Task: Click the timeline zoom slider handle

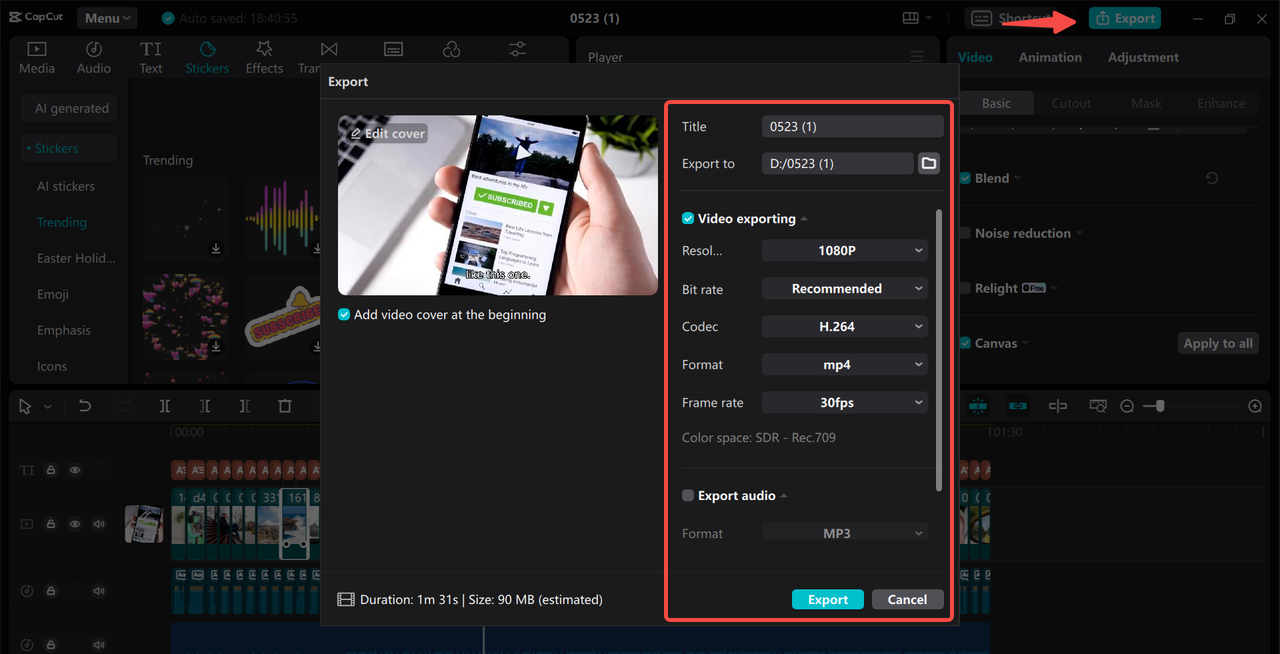Action: click(x=1159, y=406)
